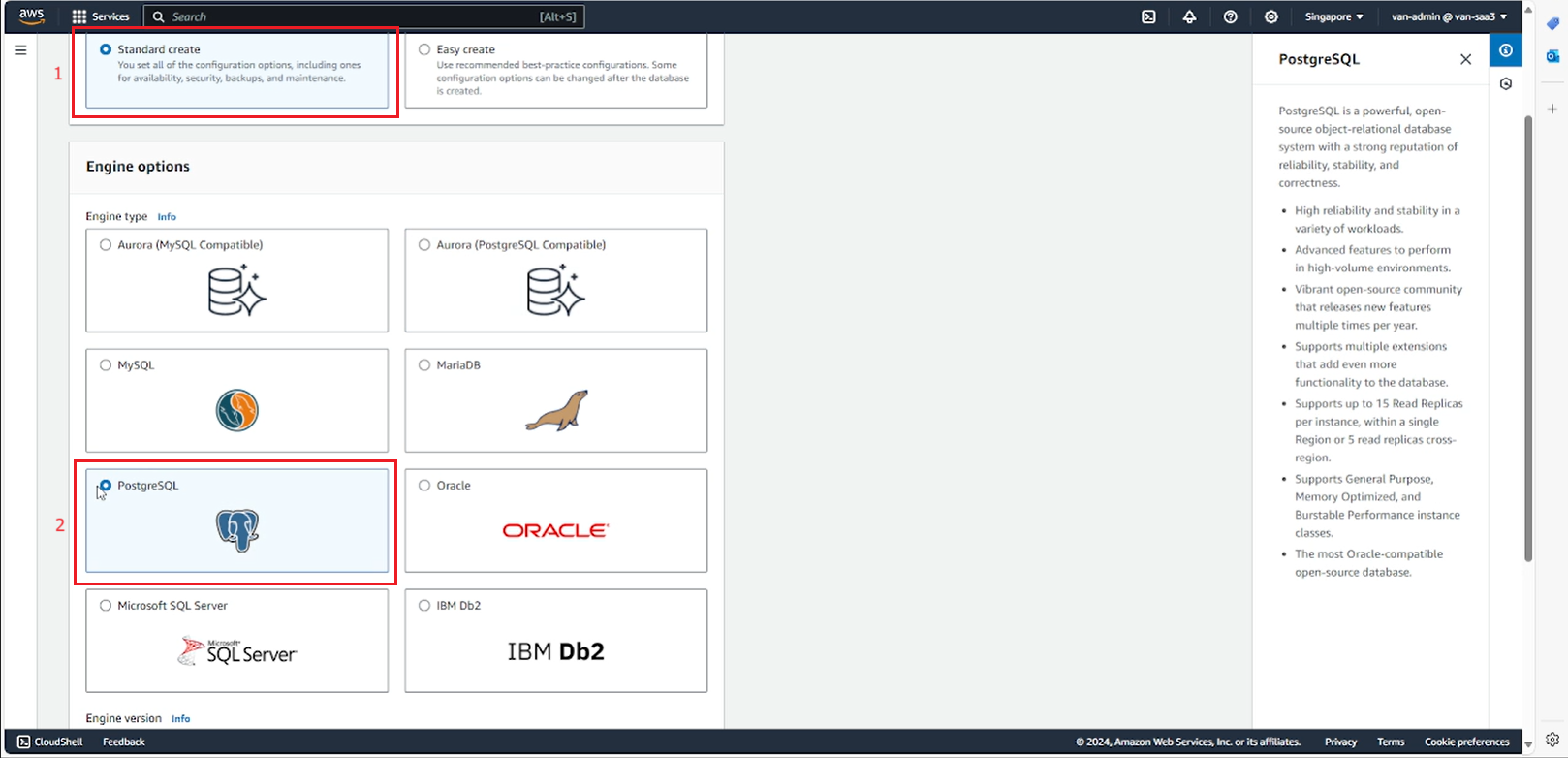Click the SQL Server logo
The height and width of the screenshot is (758, 1568).
click(x=237, y=651)
